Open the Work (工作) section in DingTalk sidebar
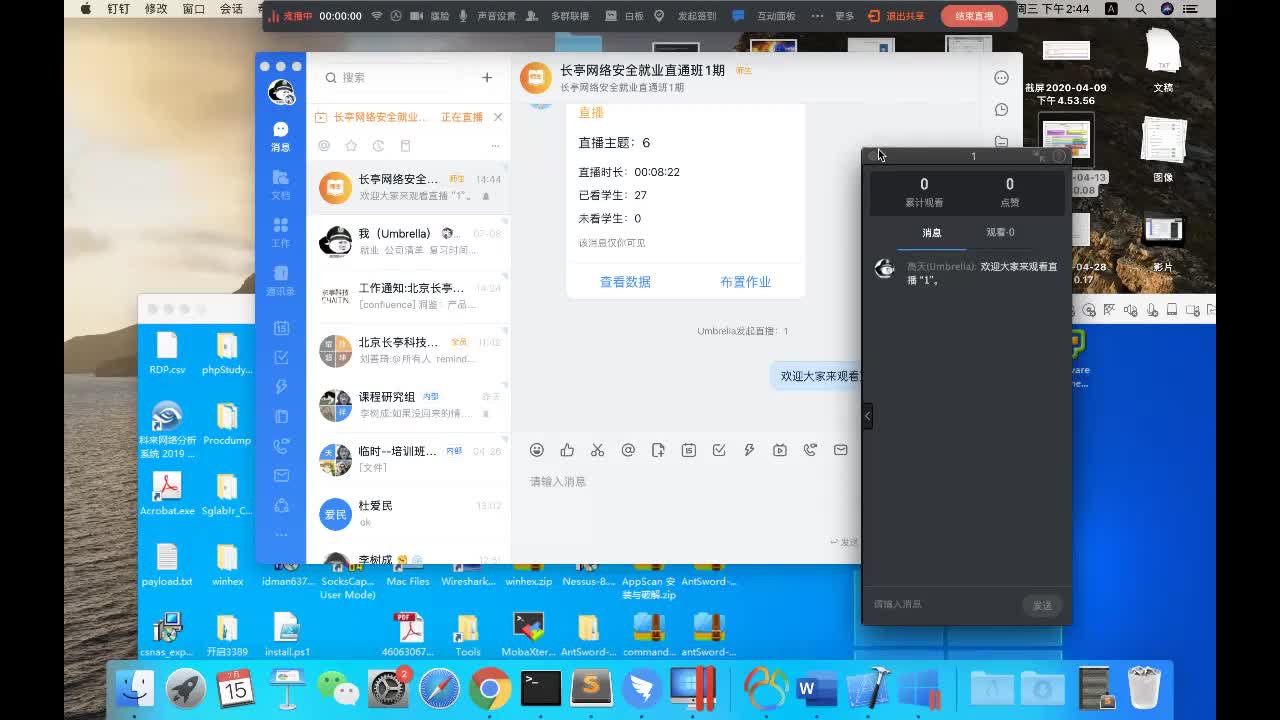The height and width of the screenshot is (720, 1280). point(281,233)
